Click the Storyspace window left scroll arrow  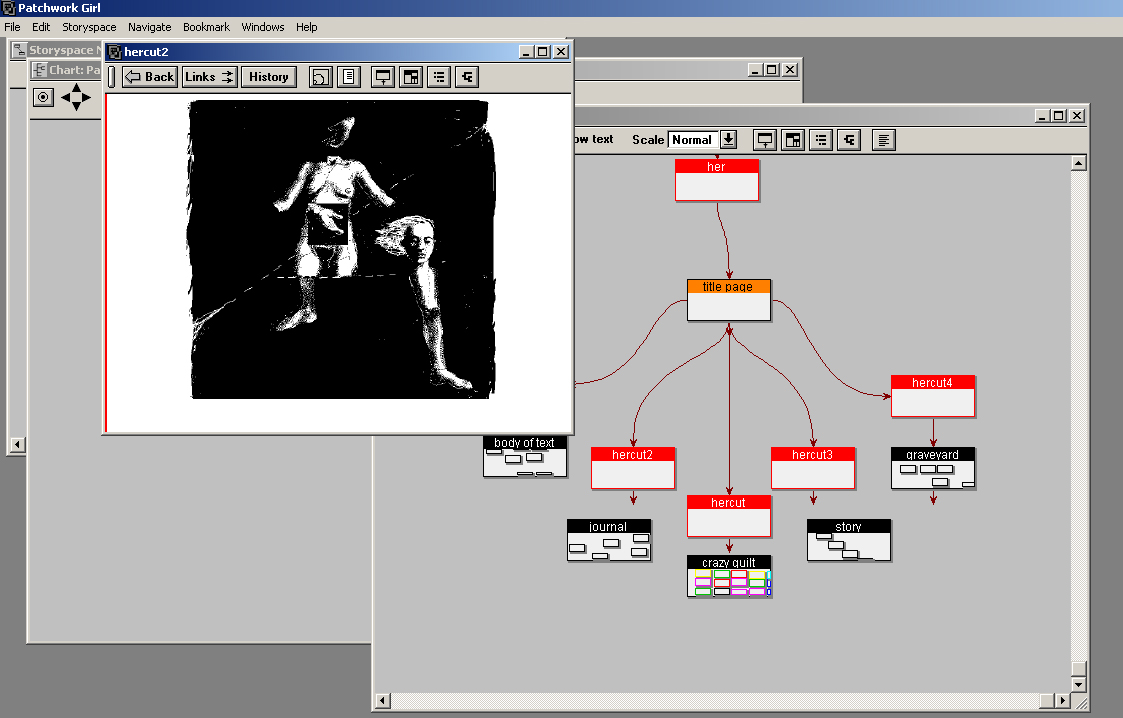[x=17, y=445]
